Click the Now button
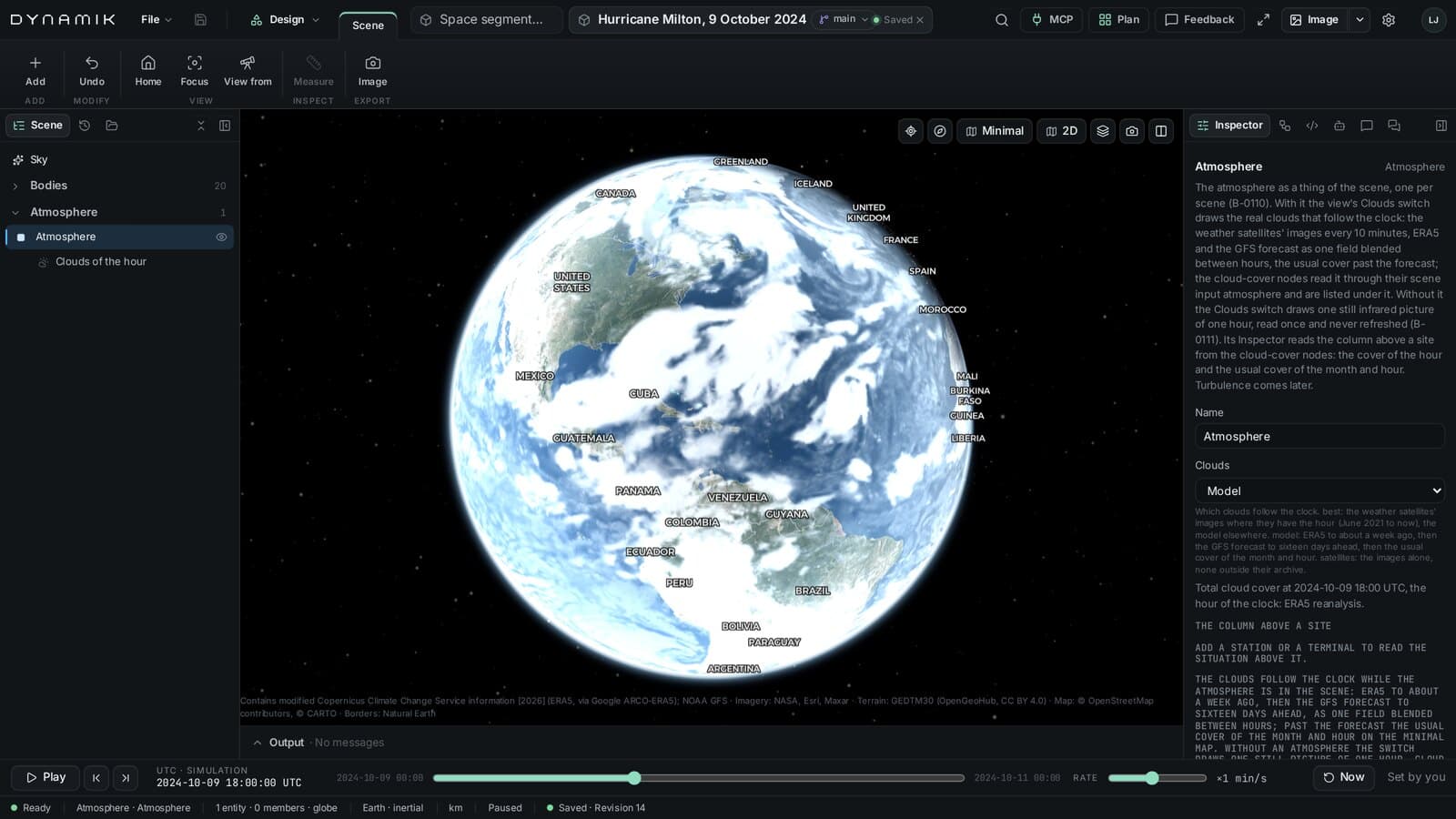The height and width of the screenshot is (819, 1456). [1343, 777]
